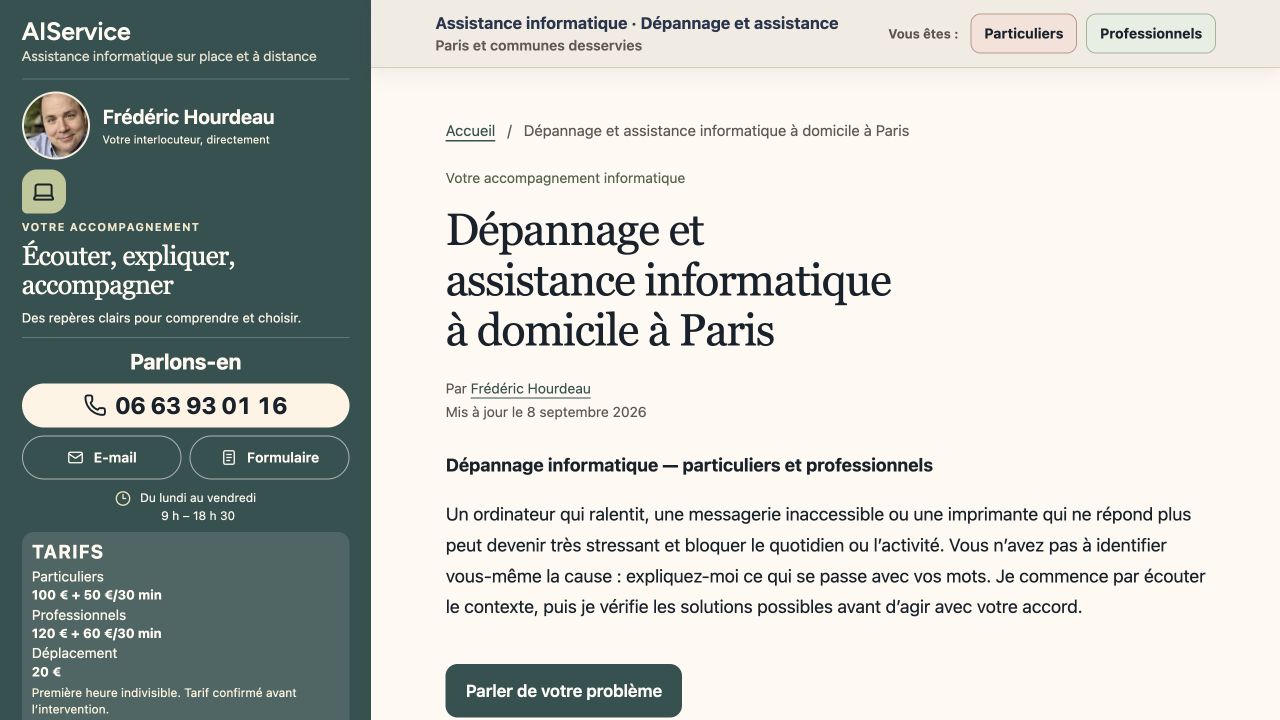Screen dimensions: 1280x720
Task: Click the Frédéric Hourdeau name in the sidebar
Action: point(188,117)
